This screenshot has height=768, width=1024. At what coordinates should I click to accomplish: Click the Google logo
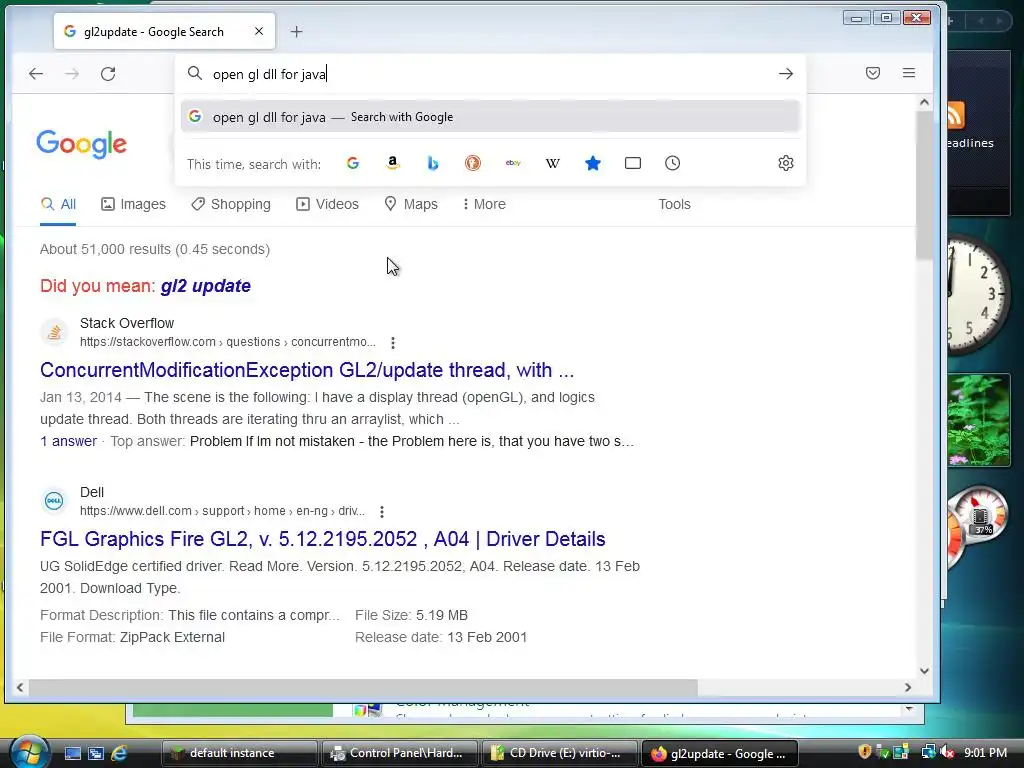tap(82, 144)
